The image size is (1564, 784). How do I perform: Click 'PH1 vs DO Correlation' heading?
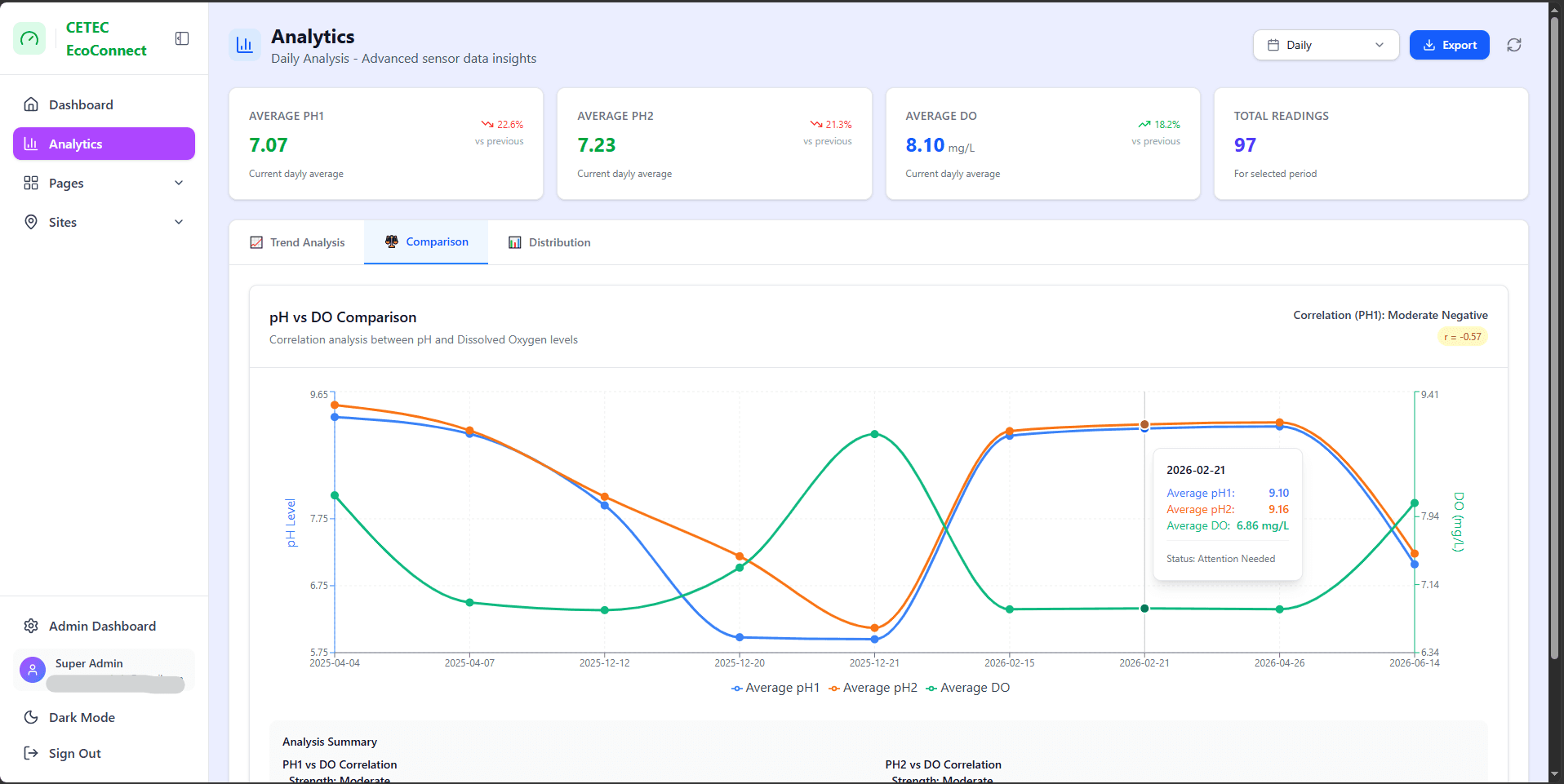pyautogui.click(x=340, y=764)
